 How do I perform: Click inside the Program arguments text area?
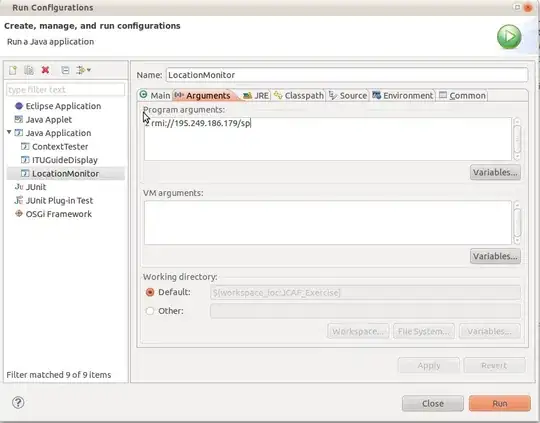pyautogui.click(x=328, y=139)
